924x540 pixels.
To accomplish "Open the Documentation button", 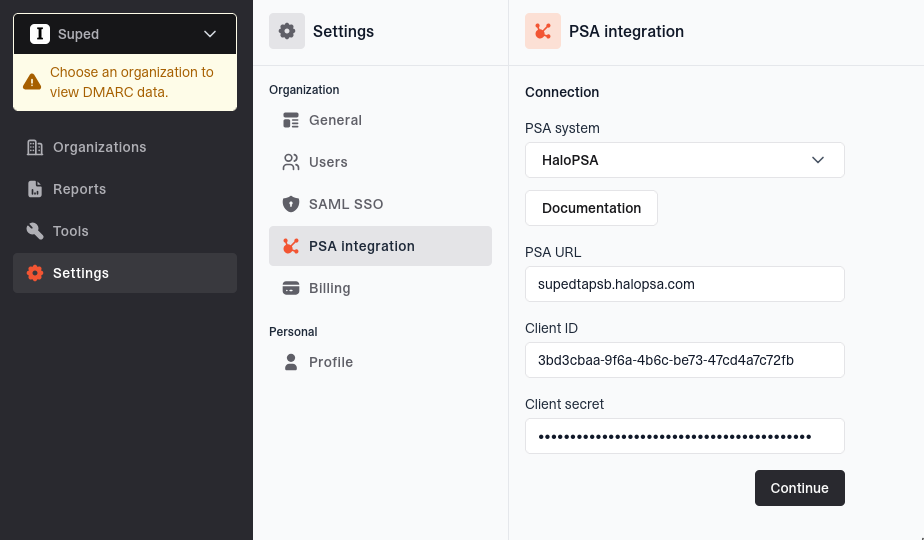I will tap(591, 208).
